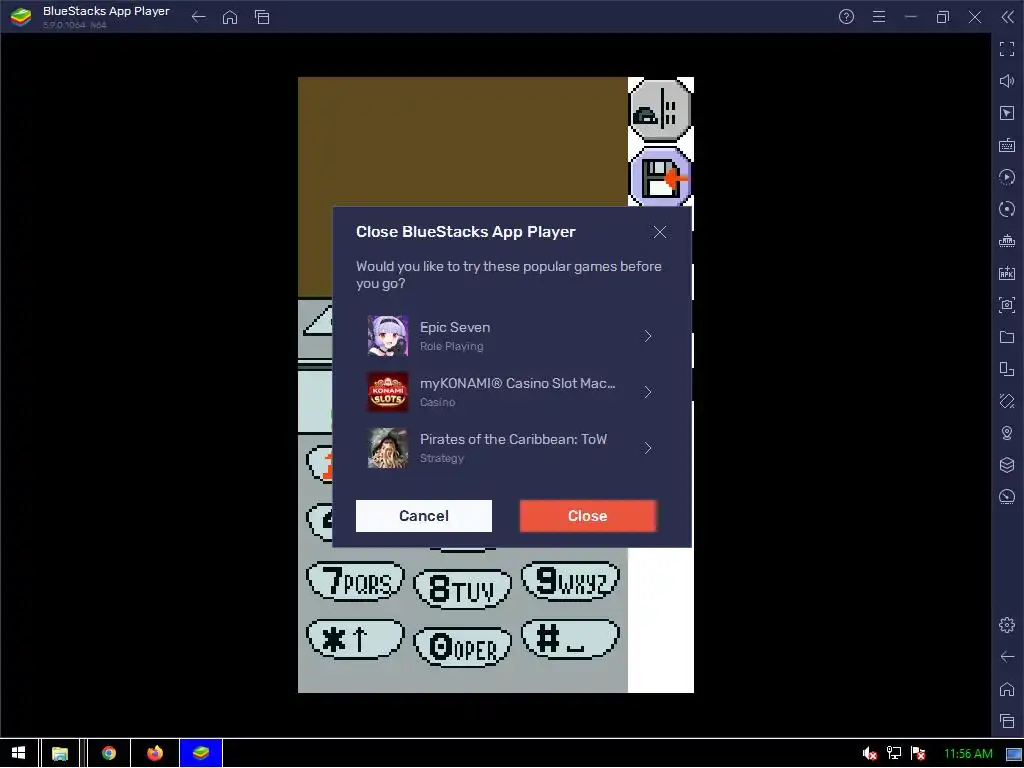
Task: Open the media folder icon in sidebar
Action: click(1007, 337)
